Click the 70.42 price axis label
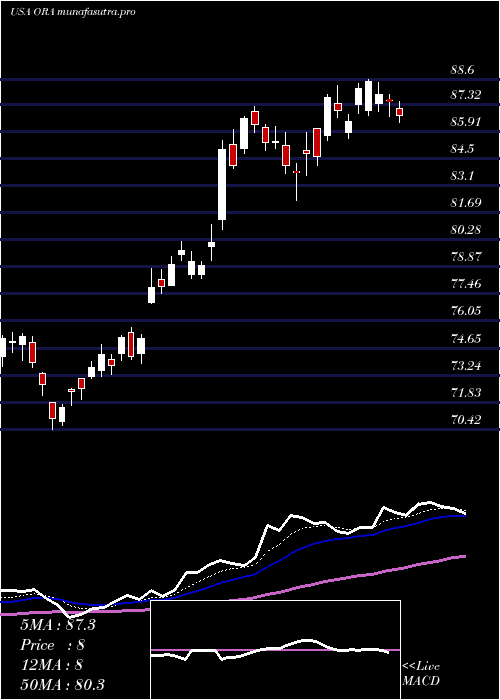The height and width of the screenshot is (700, 500). pos(465,420)
